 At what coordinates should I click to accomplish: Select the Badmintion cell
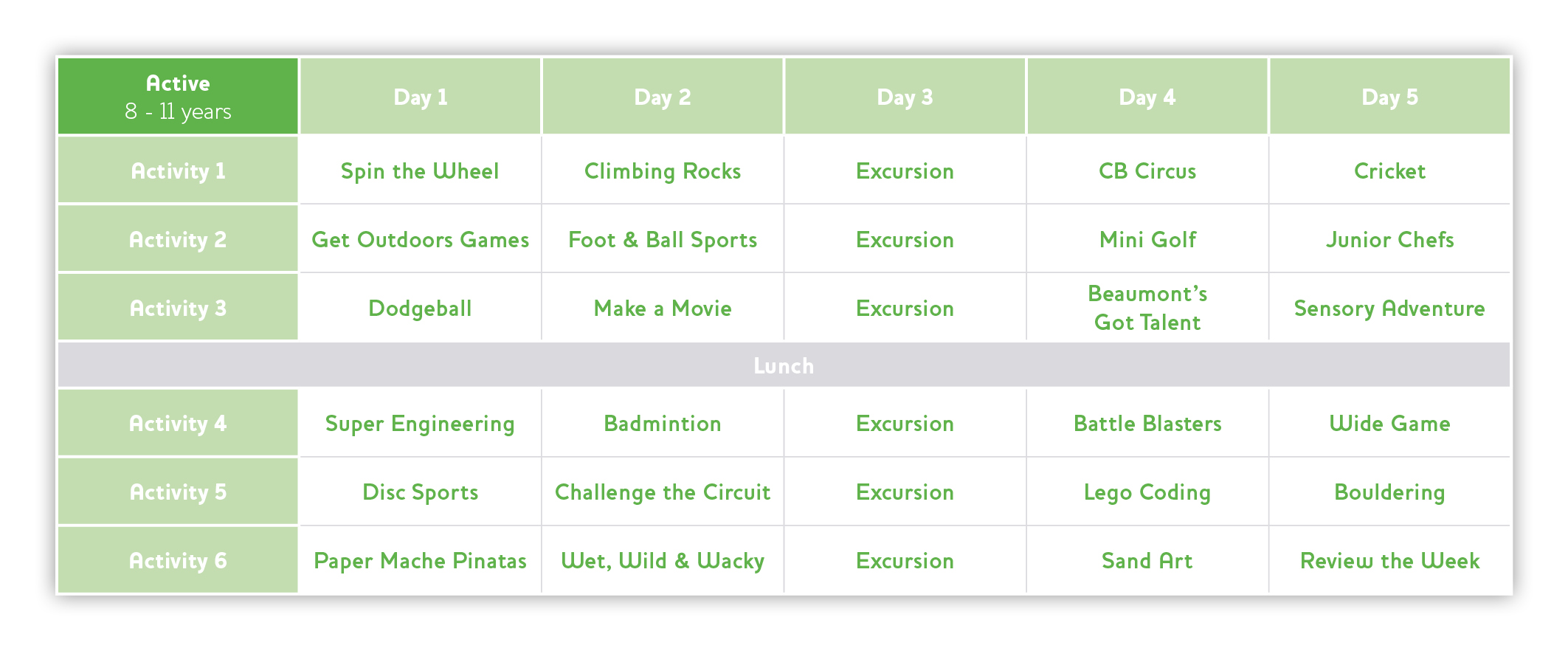[663, 423]
